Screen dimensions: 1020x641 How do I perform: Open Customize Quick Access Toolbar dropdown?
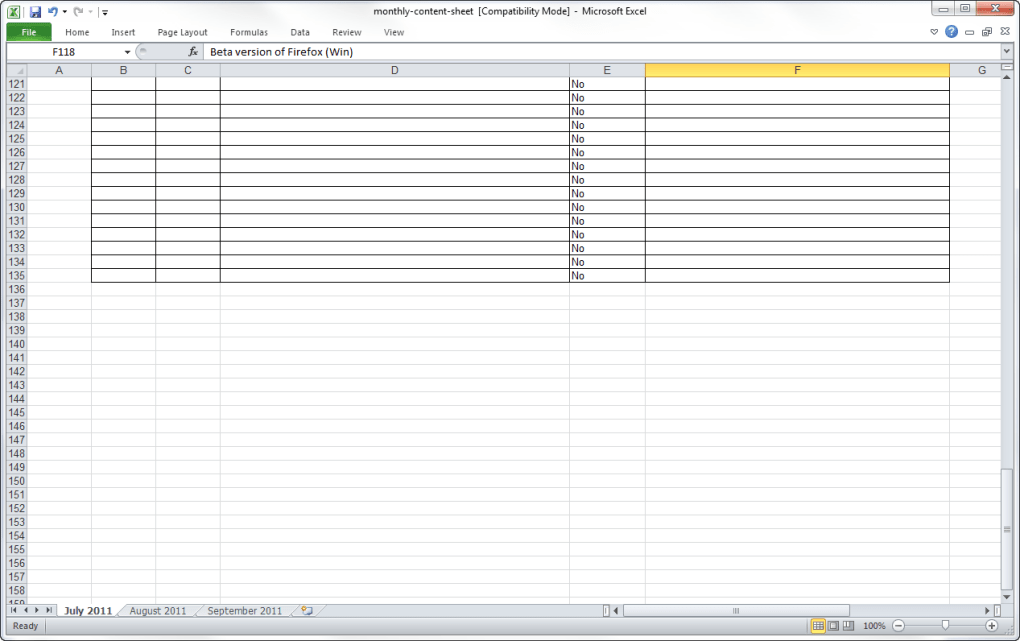pos(105,13)
